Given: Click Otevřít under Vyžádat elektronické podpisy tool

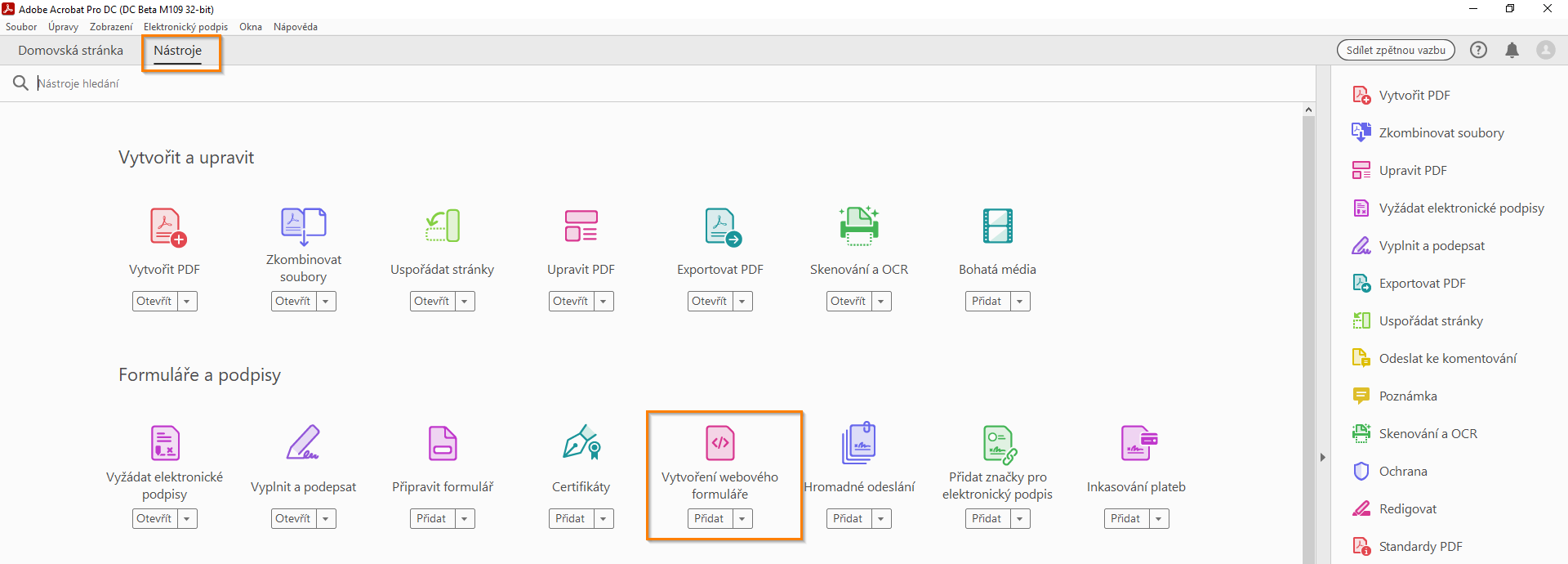Looking at the screenshot, I should pyautogui.click(x=154, y=519).
